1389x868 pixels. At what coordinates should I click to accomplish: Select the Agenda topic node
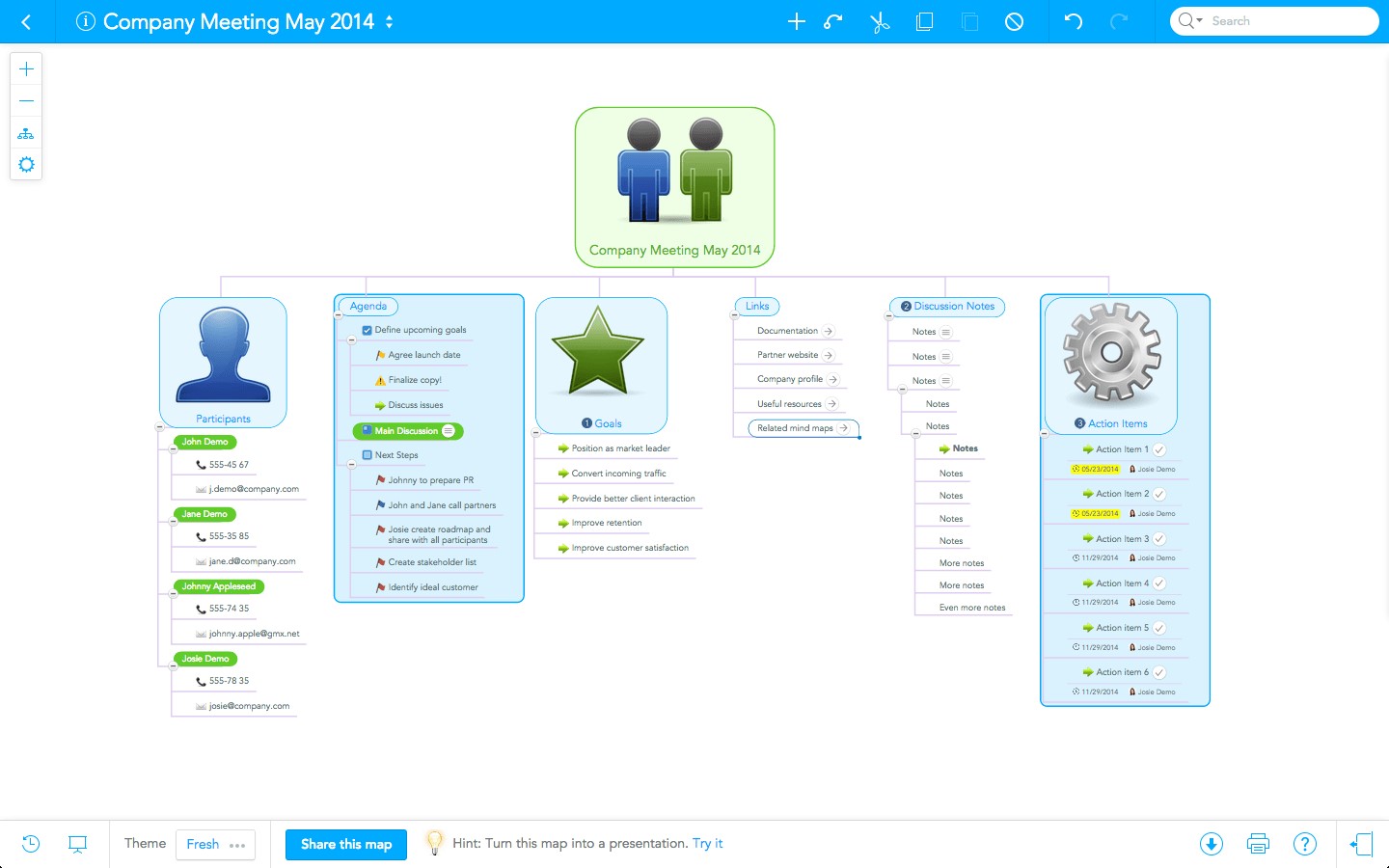coord(368,306)
